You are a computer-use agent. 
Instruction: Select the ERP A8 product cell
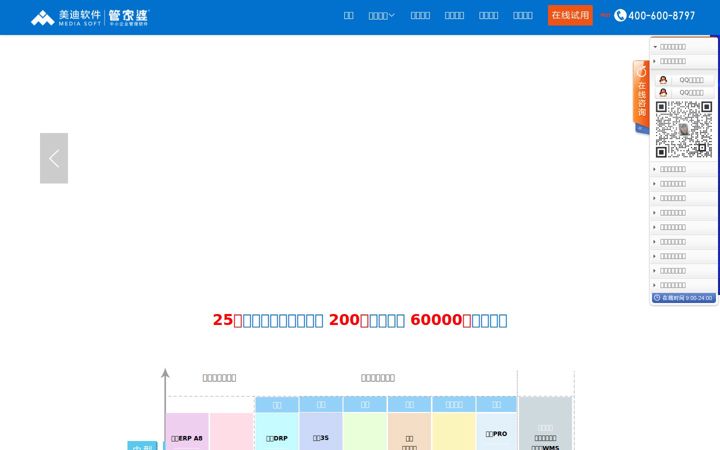(x=187, y=432)
